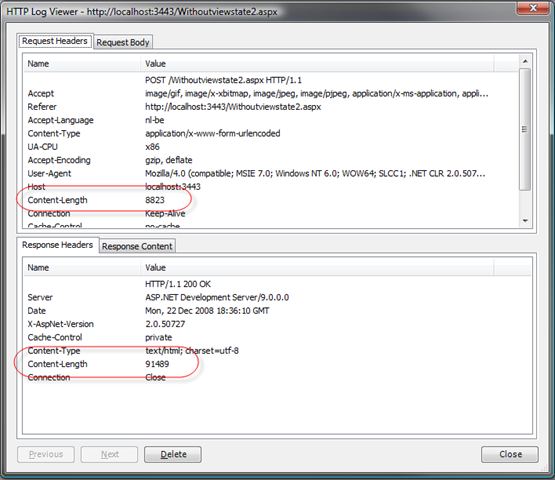Viewport: 555px width, 480px height.
Task: Select the User-Agent header row
Action: pos(271,173)
